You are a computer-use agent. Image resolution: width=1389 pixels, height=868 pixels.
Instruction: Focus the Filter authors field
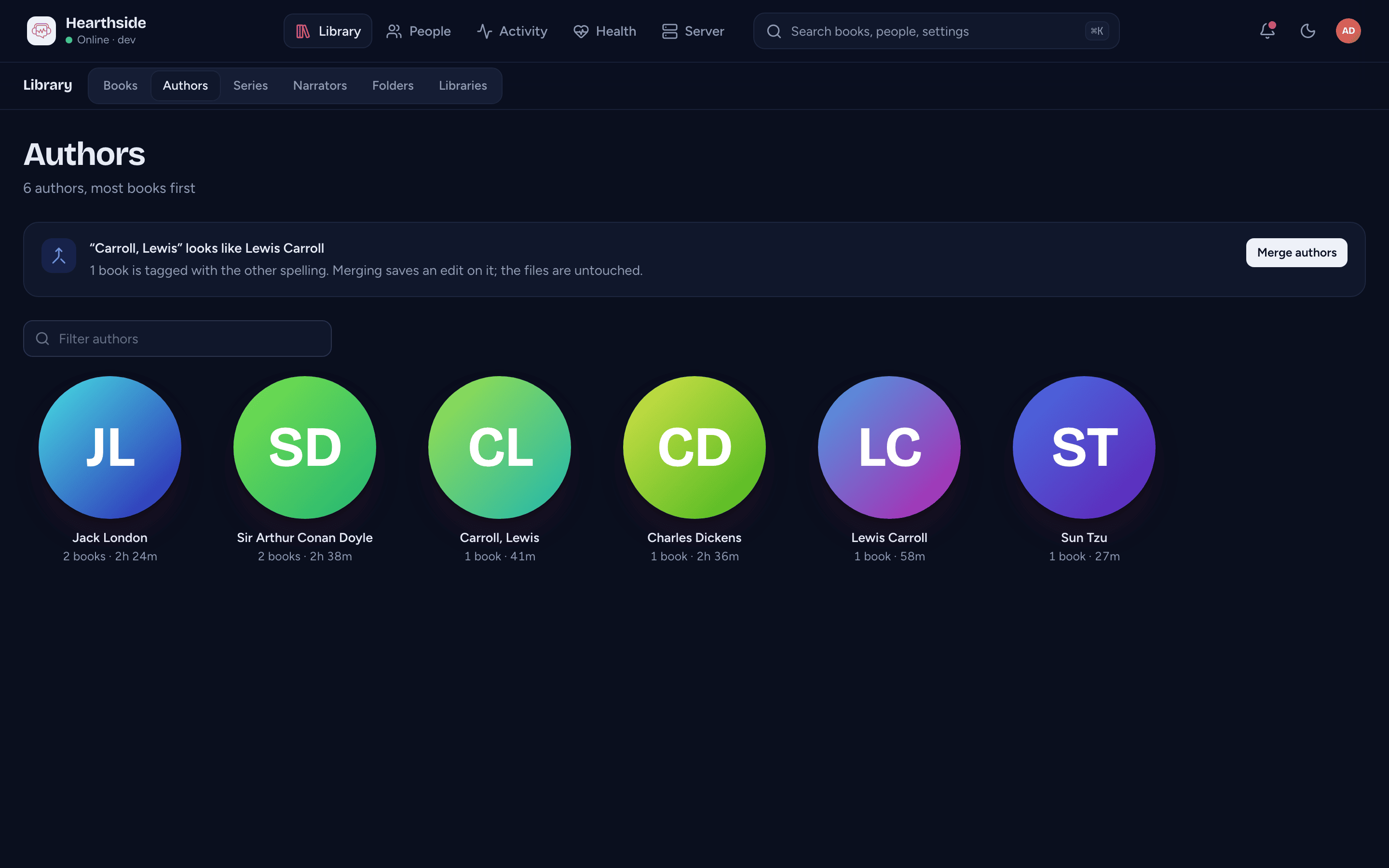click(177, 339)
